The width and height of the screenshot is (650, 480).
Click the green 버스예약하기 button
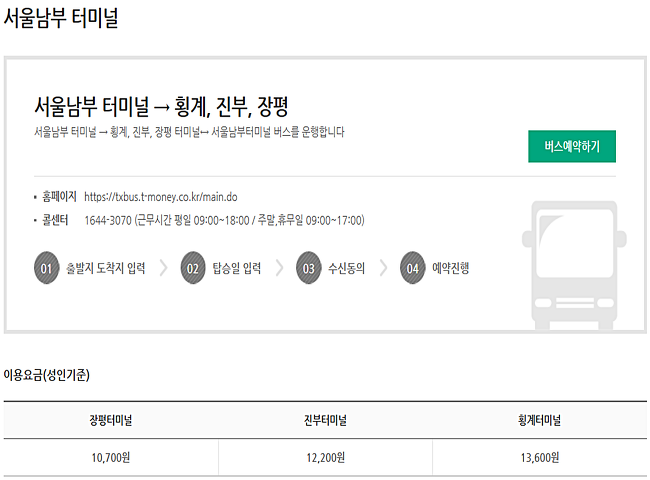click(572, 146)
